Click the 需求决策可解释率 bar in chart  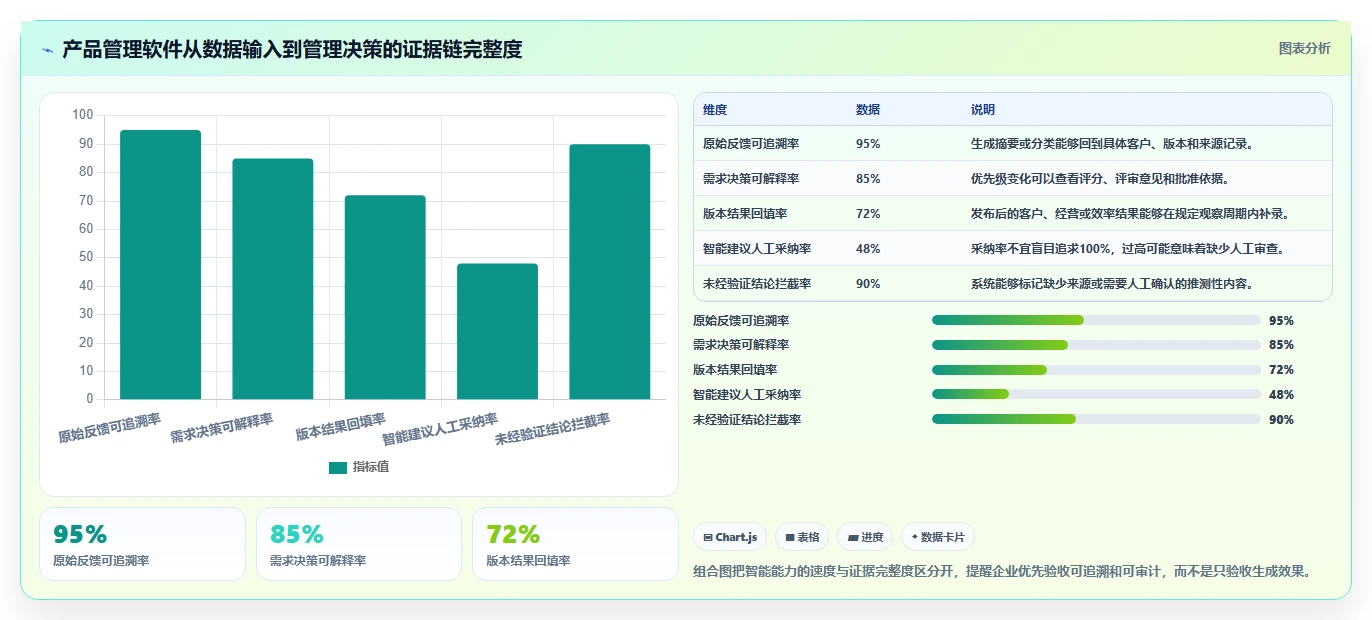point(272,279)
